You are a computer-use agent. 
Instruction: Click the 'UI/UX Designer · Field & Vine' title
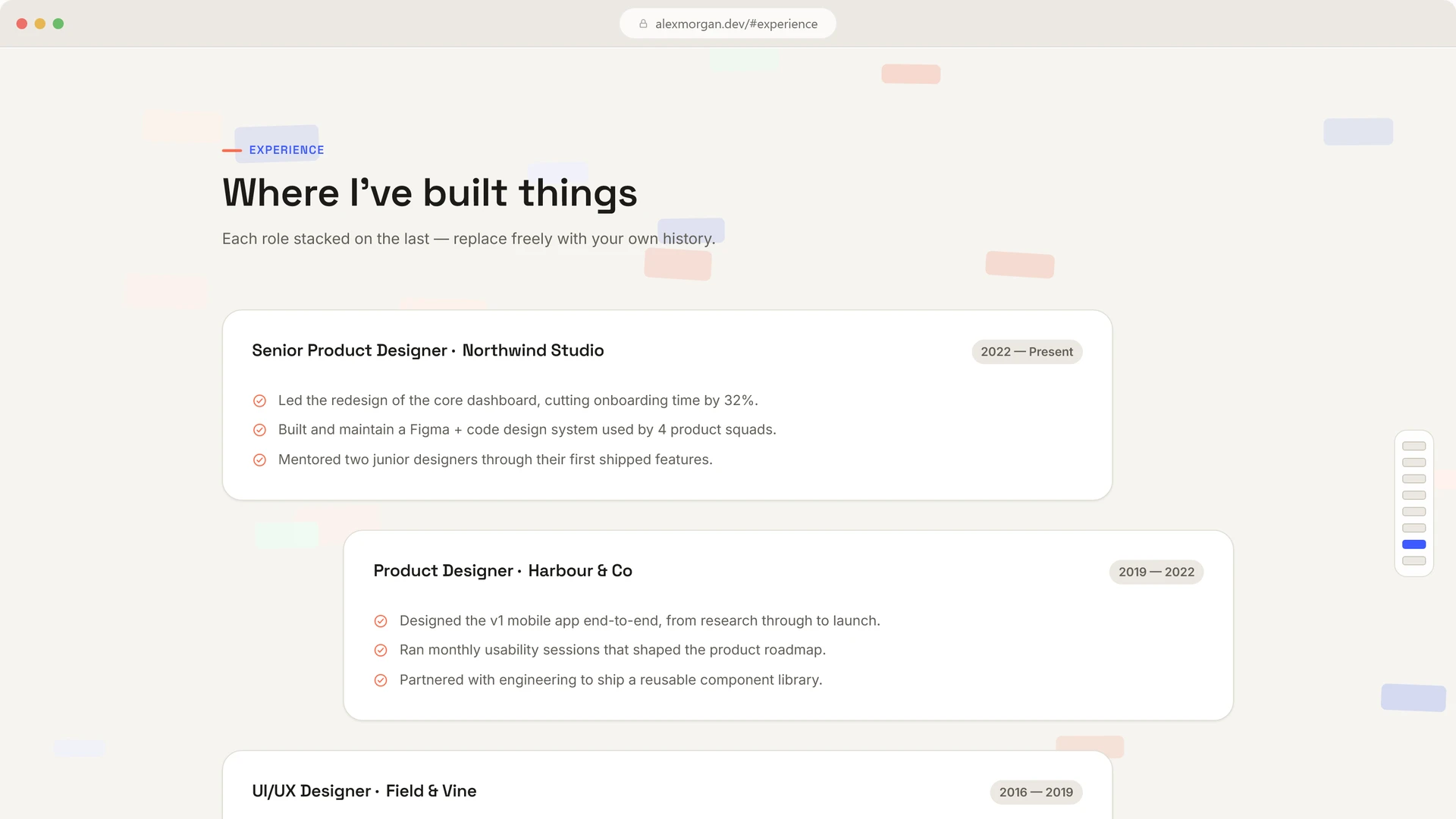tap(364, 791)
